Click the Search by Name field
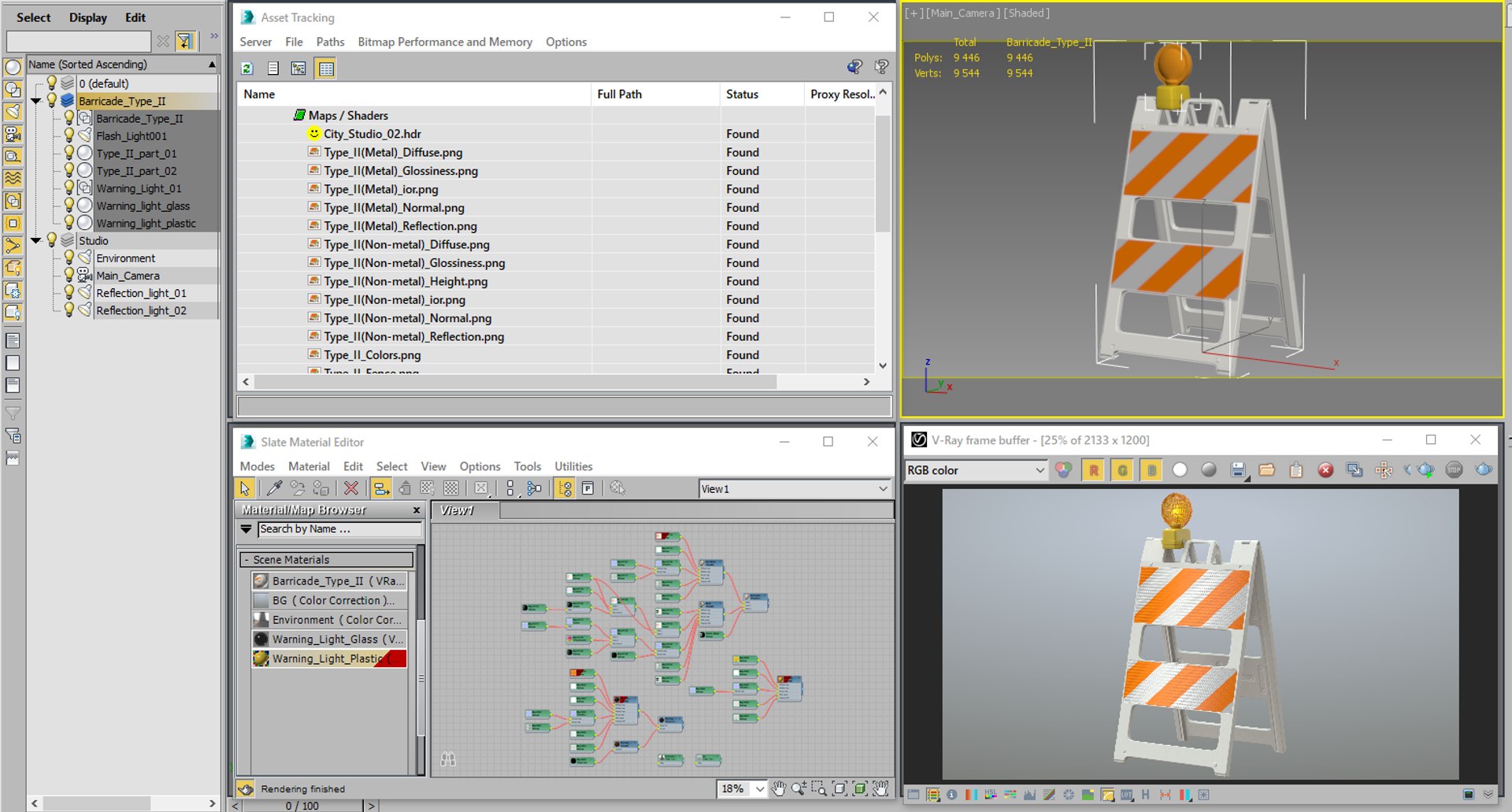The image size is (1512, 812). pyautogui.click(x=339, y=529)
